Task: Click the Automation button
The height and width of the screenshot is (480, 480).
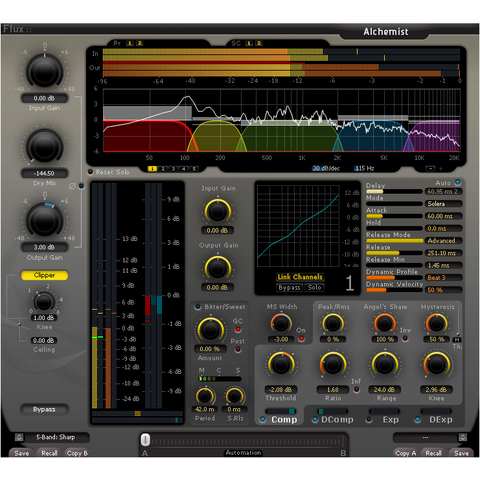Action: pos(243,453)
